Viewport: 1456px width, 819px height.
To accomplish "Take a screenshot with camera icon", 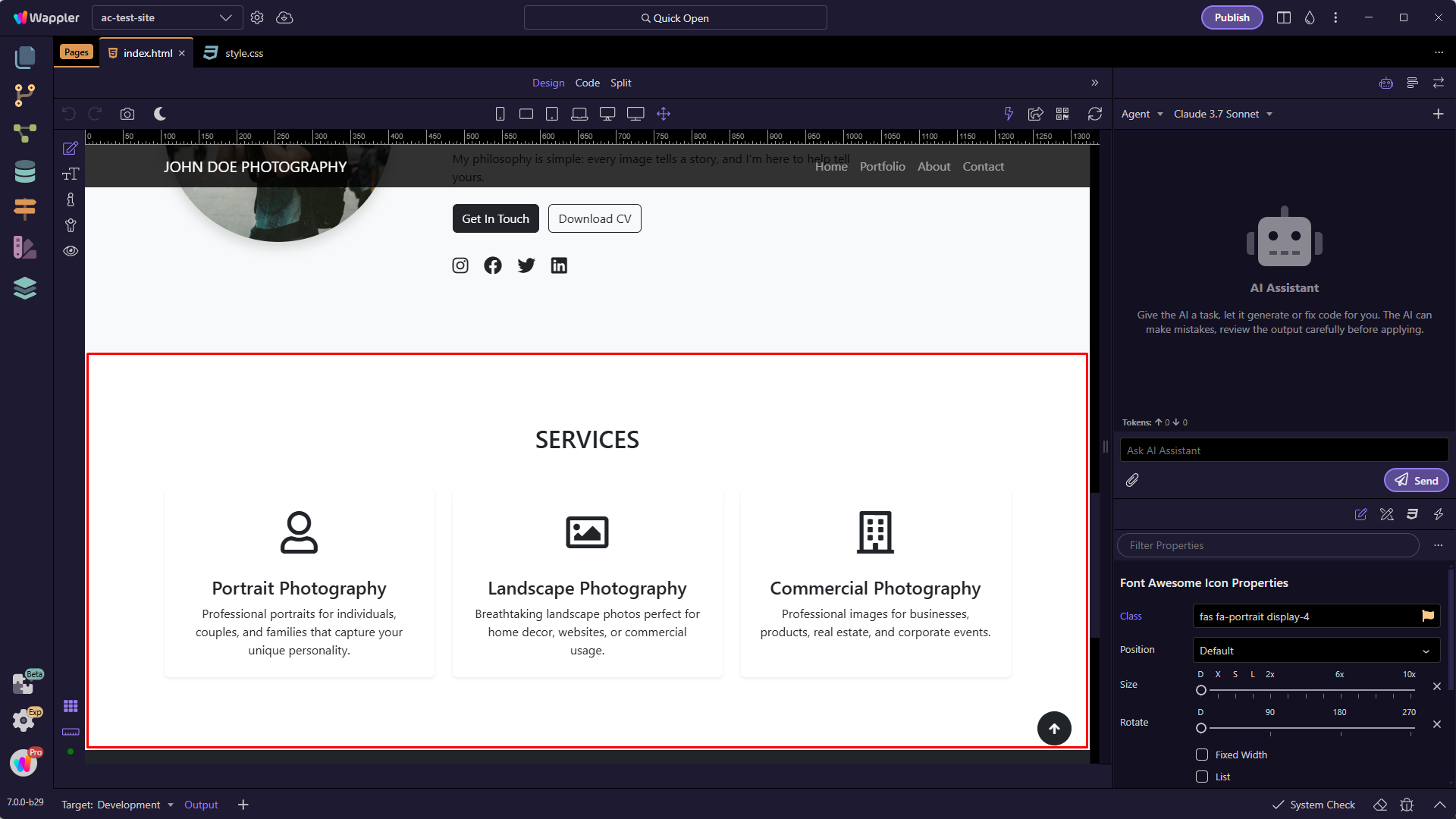I will click(127, 114).
